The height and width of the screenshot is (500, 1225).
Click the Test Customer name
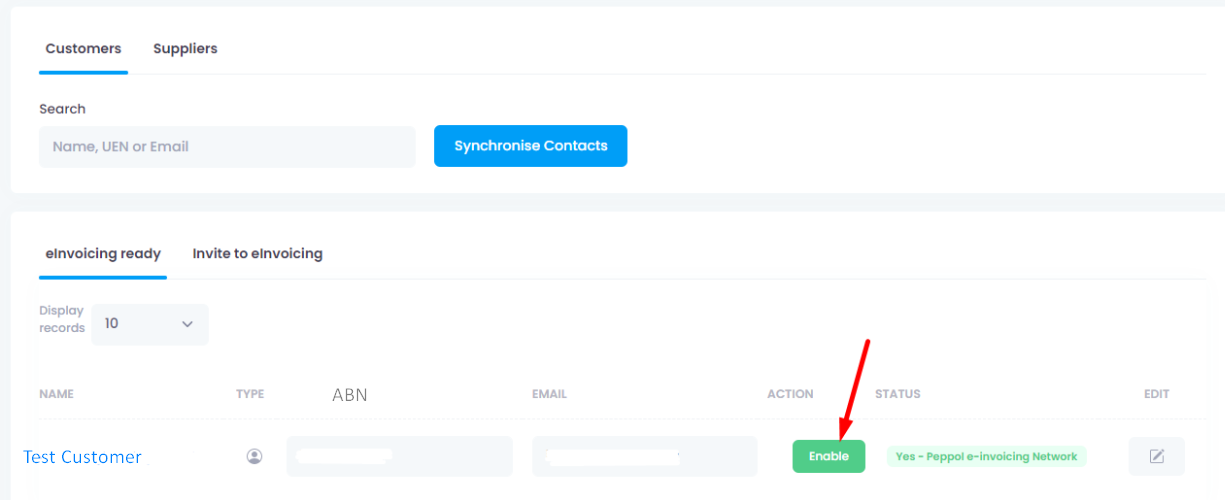83,457
